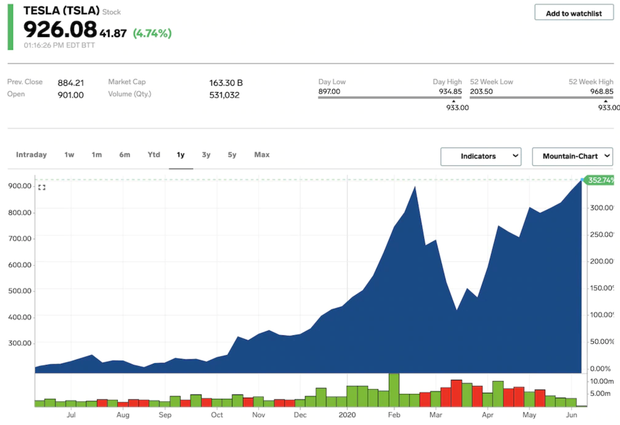
Task: Click the Day Low/High range bar
Action: [390, 97]
